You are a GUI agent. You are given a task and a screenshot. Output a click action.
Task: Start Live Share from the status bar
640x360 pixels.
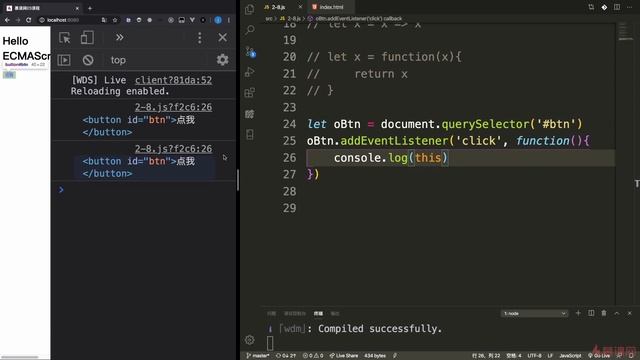tap(344, 356)
